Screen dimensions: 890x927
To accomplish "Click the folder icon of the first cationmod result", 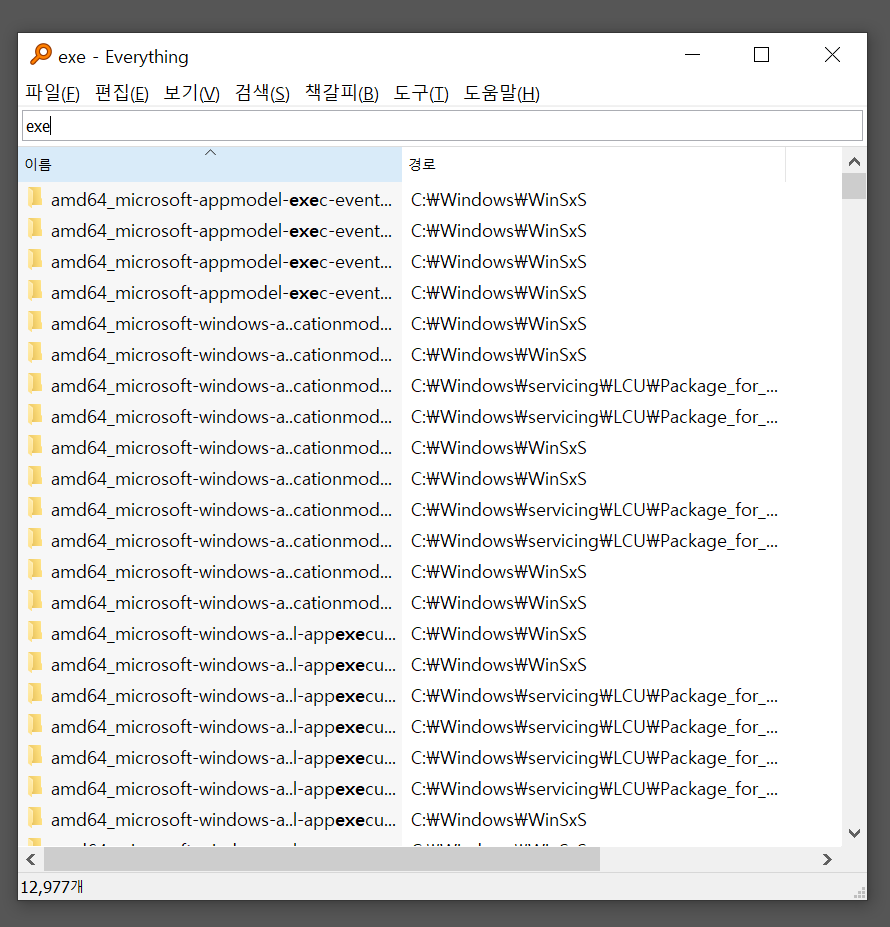I will click(35, 322).
